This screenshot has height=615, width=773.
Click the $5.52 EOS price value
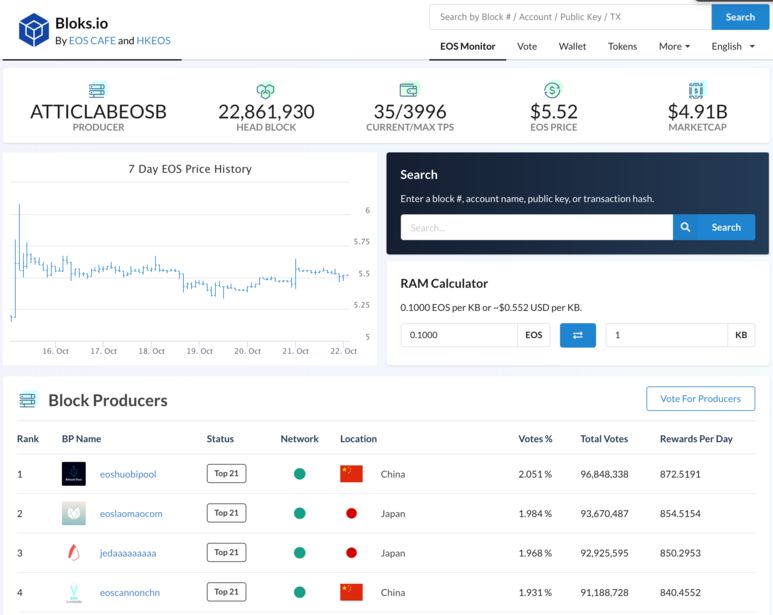pyautogui.click(x=554, y=112)
